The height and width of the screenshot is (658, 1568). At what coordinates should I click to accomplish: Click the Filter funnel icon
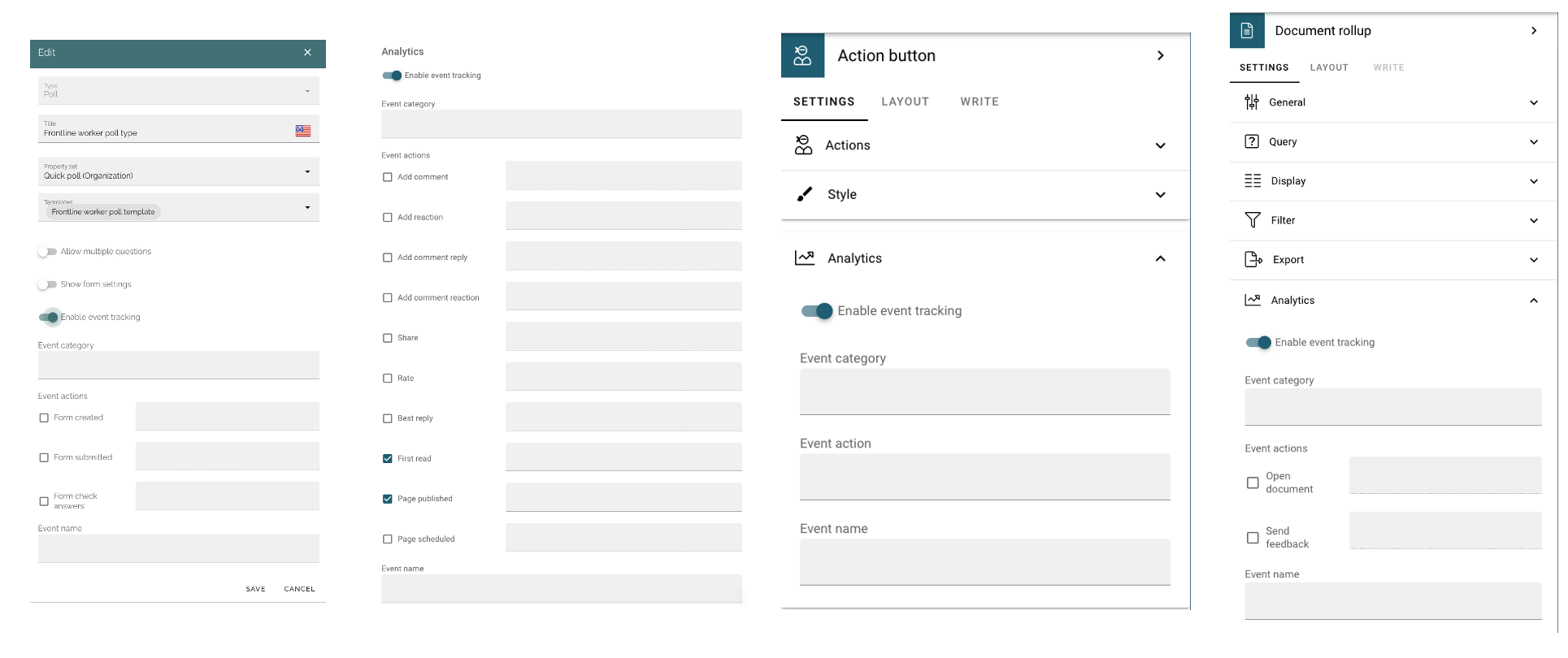(1253, 220)
